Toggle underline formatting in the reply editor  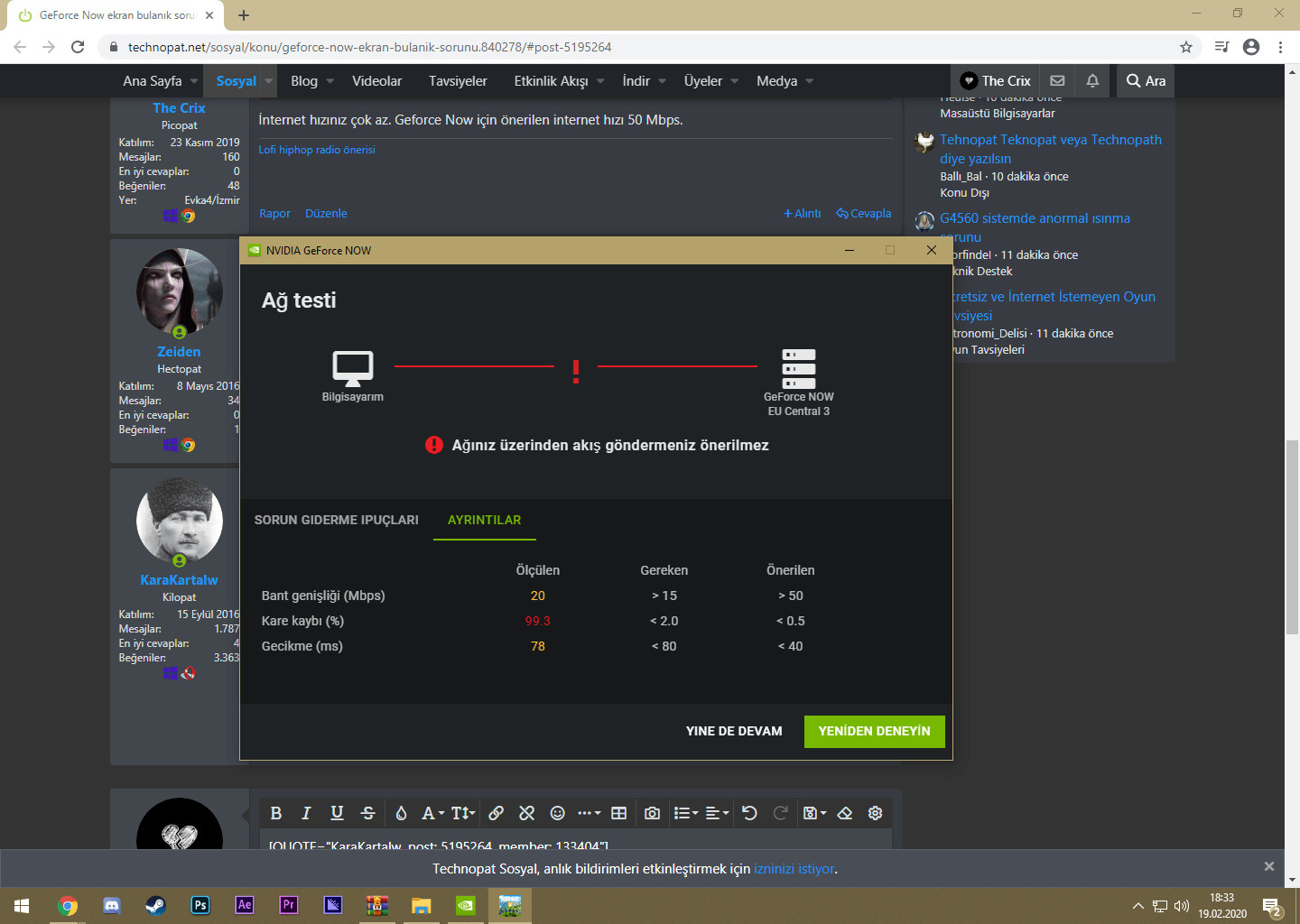point(337,813)
